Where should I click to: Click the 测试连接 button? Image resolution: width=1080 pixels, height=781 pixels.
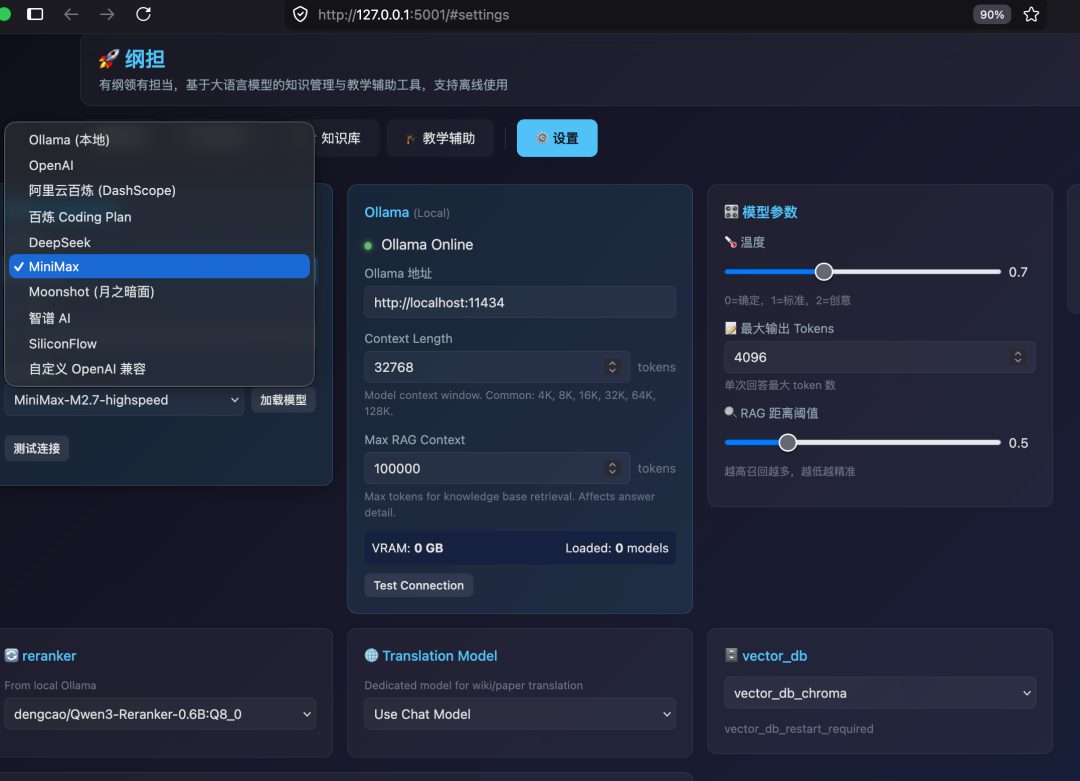coord(37,449)
